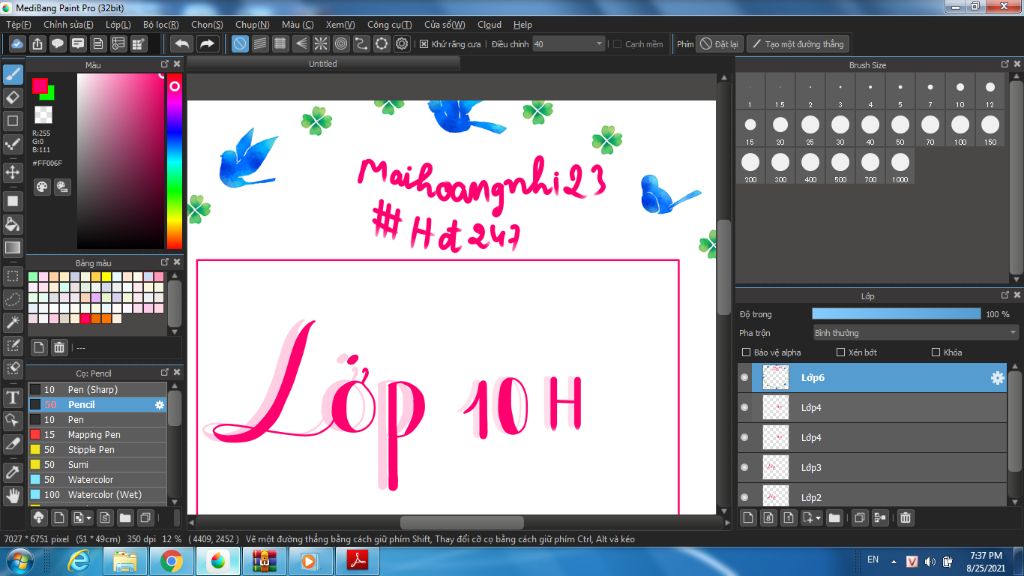Image resolution: width=1024 pixels, height=576 pixels.
Task: Enable parallel lines snap guide
Action: [260, 44]
